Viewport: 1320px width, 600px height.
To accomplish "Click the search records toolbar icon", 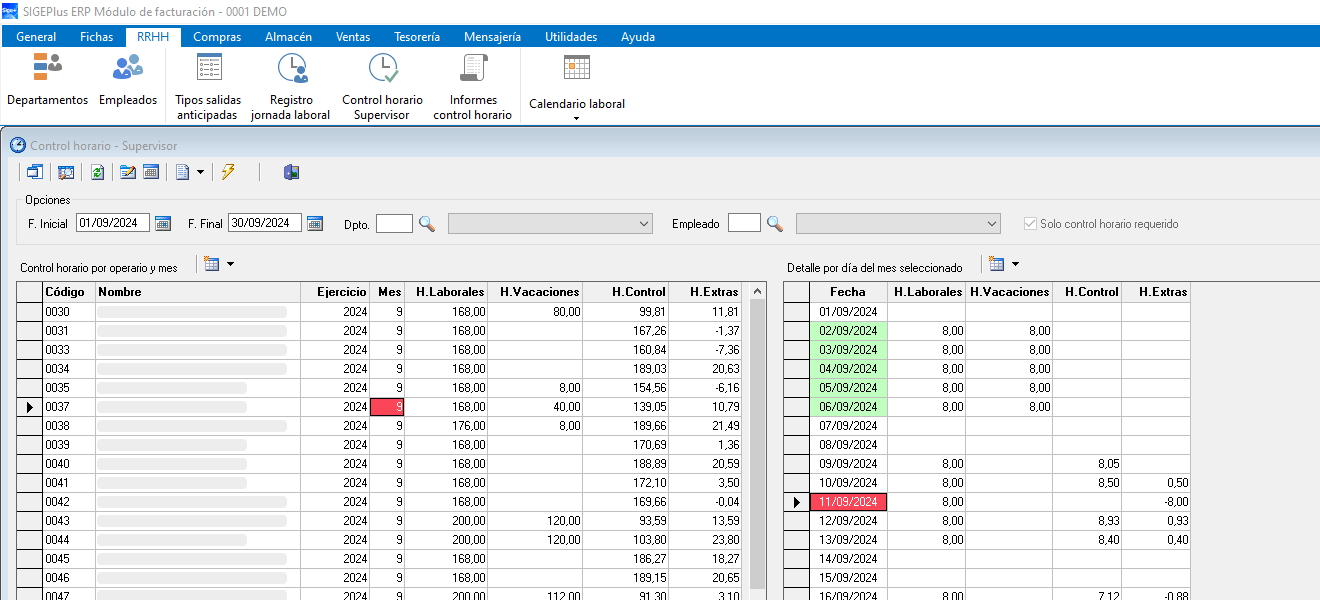I will tap(66, 172).
